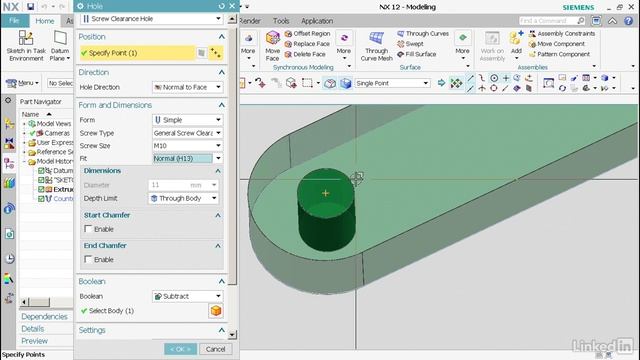Click the Save icon in title bar

click(31, 7)
